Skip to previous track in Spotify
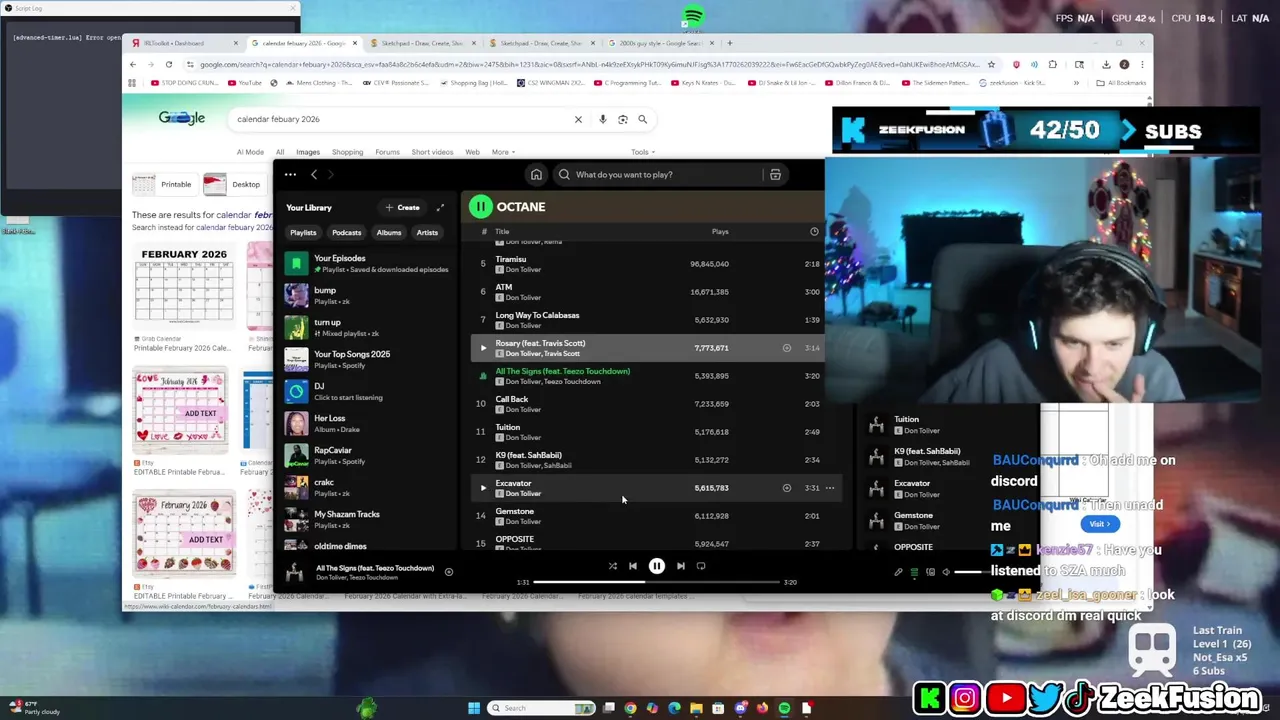The image size is (1280, 720). coord(632,566)
